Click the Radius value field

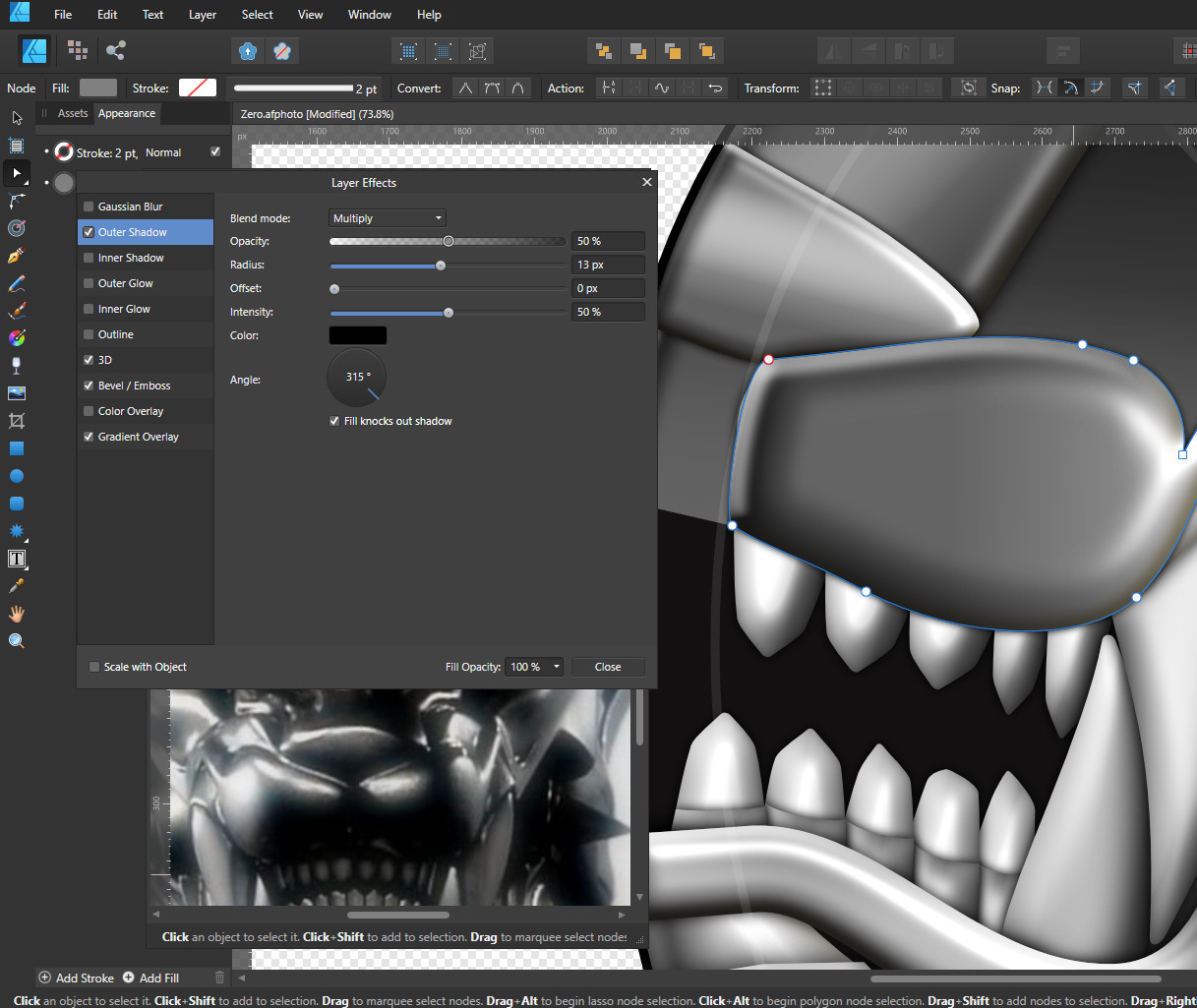(x=608, y=265)
